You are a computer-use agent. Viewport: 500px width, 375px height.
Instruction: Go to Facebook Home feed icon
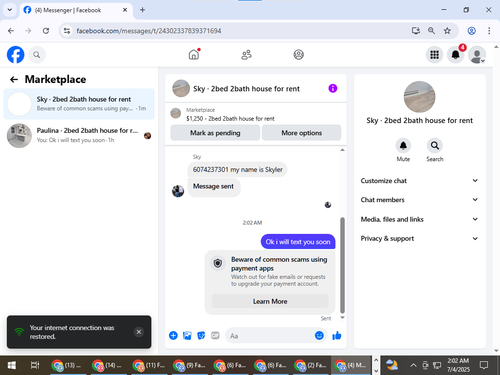tap(194, 54)
